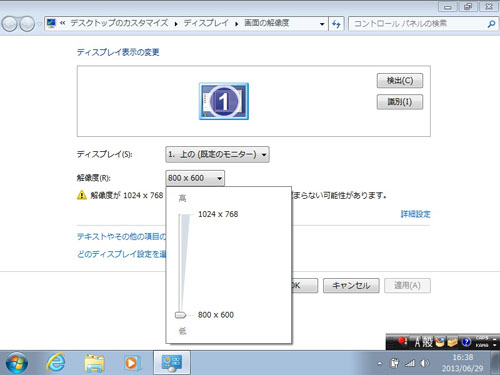Open the ディスプレイ(S) display dropdown
The width and height of the screenshot is (500, 375).
click(x=217, y=154)
